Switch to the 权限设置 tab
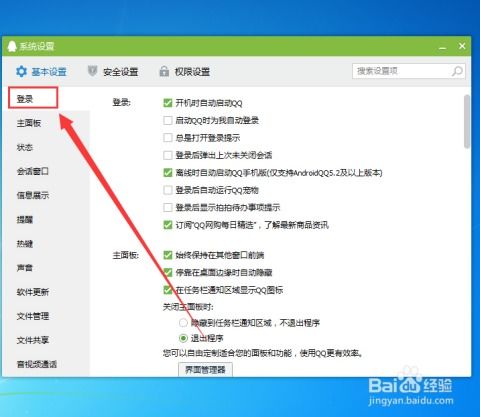480x417 pixels. [184, 71]
